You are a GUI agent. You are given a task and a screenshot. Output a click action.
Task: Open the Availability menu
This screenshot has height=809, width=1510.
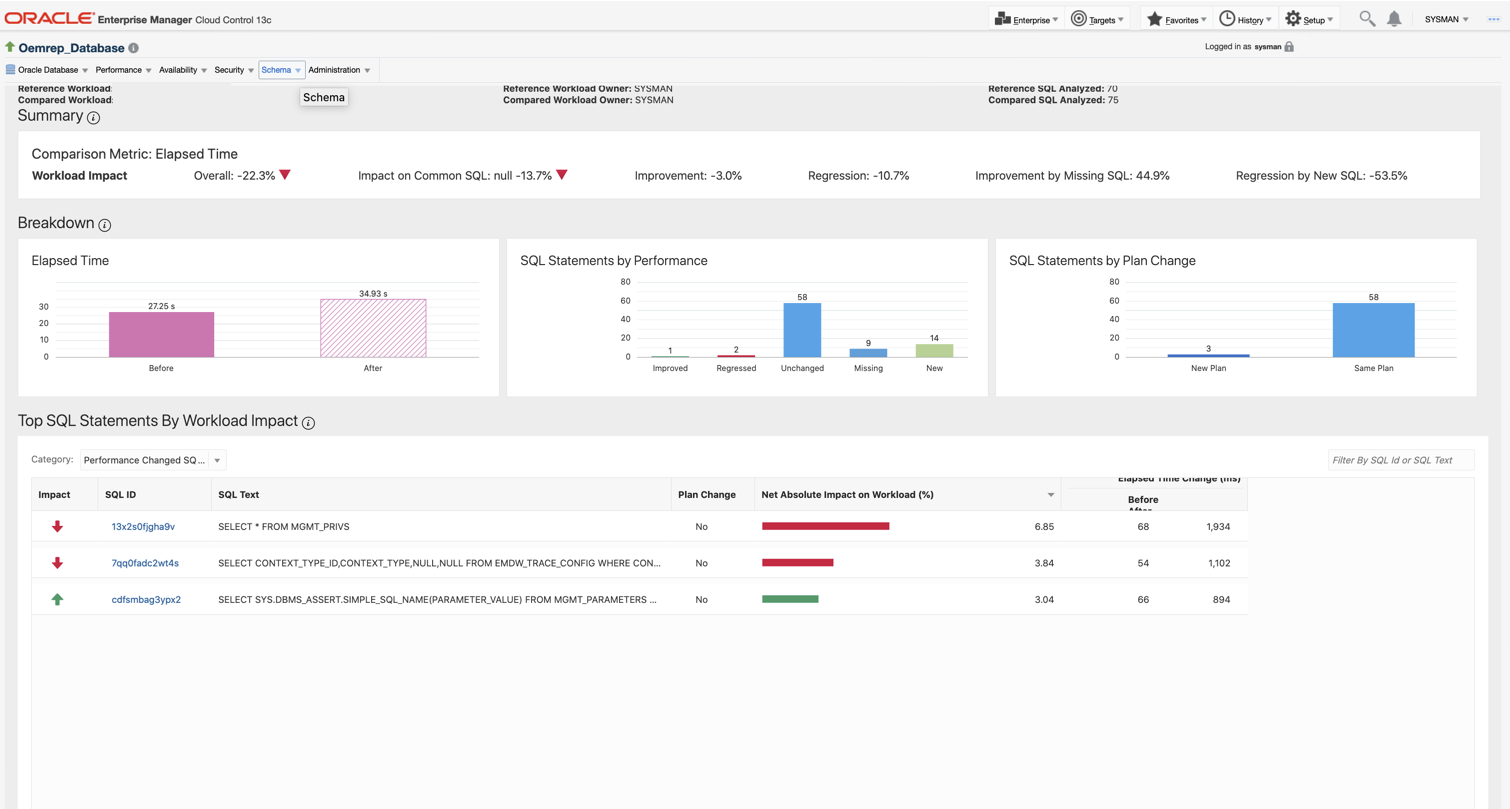pos(183,70)
